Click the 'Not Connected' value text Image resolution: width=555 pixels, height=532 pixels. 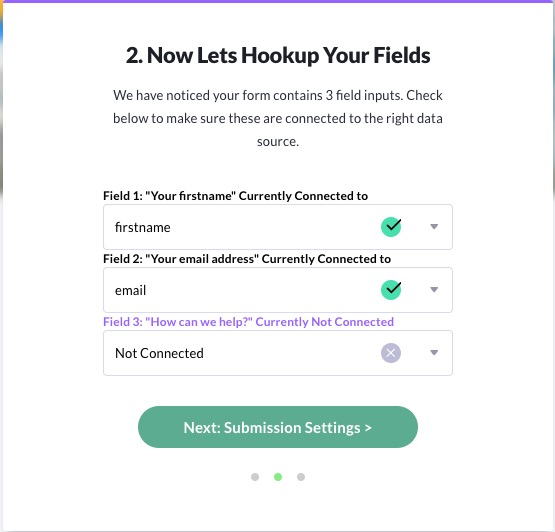pos(159,353)
